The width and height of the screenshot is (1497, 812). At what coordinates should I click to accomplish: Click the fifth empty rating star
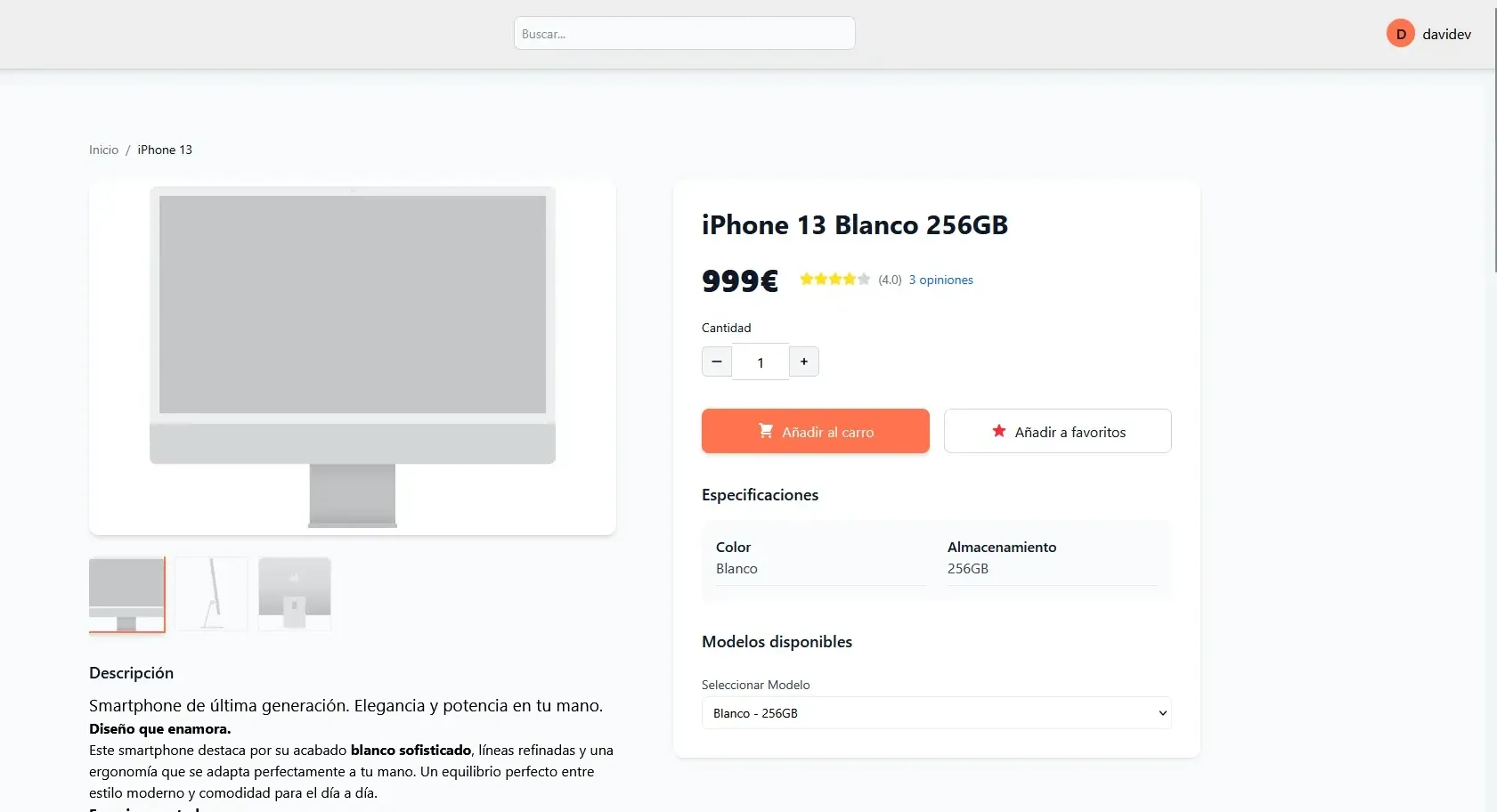coord(863,279)
